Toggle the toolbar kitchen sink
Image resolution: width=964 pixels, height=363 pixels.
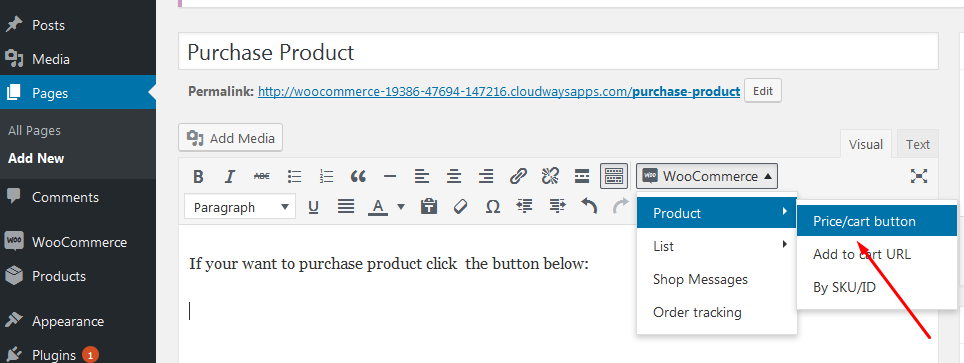[614, 177]
